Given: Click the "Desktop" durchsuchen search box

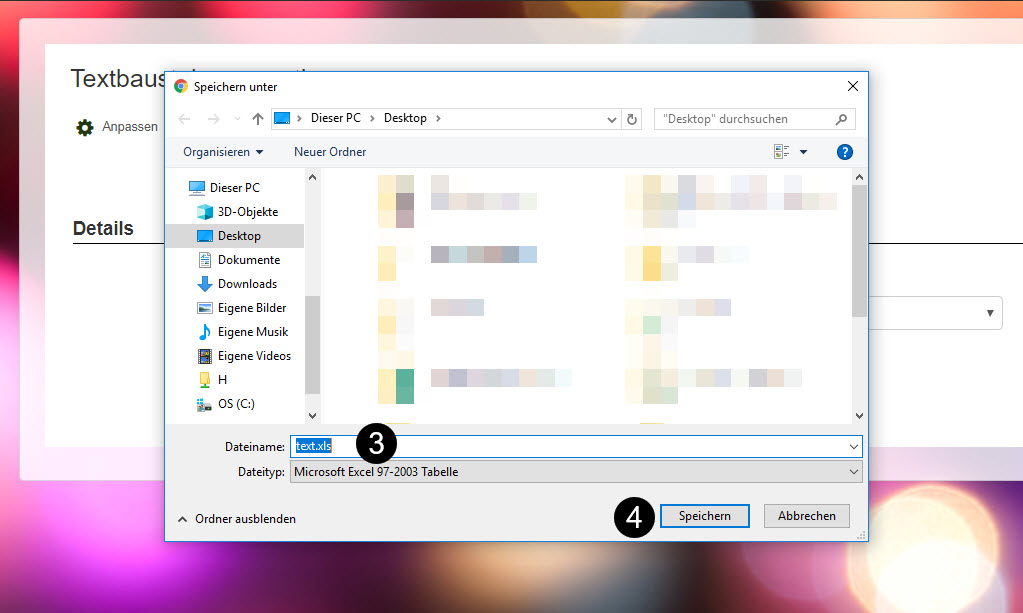Looking at the screenshot, I should click(745, 119).
